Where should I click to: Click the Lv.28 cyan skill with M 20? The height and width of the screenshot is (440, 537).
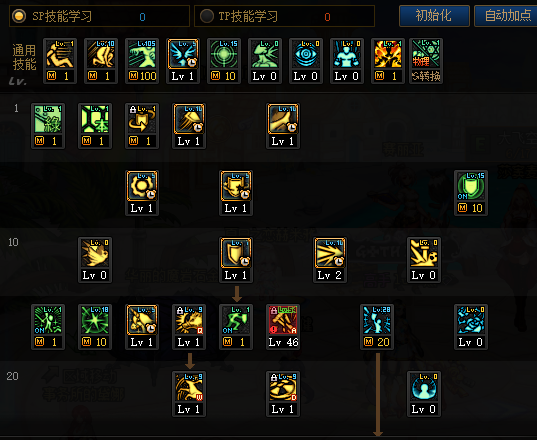[377, 327]
